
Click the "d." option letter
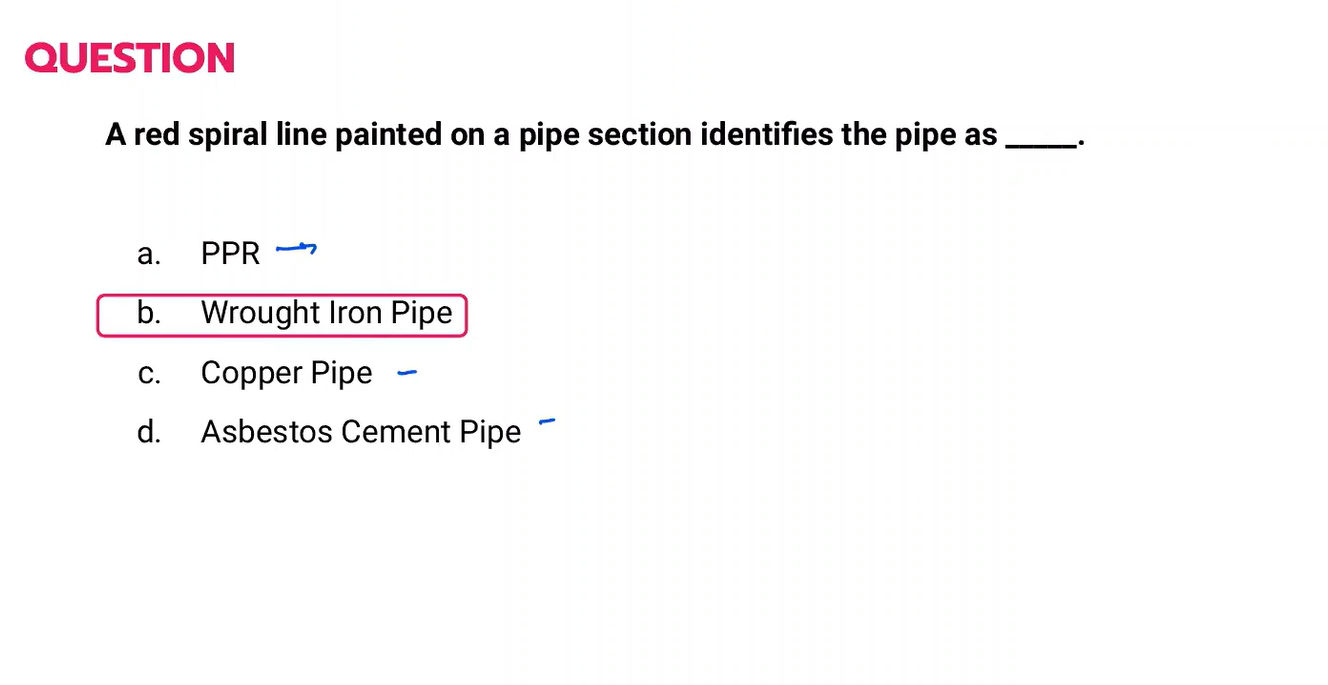tap(148, 432)
